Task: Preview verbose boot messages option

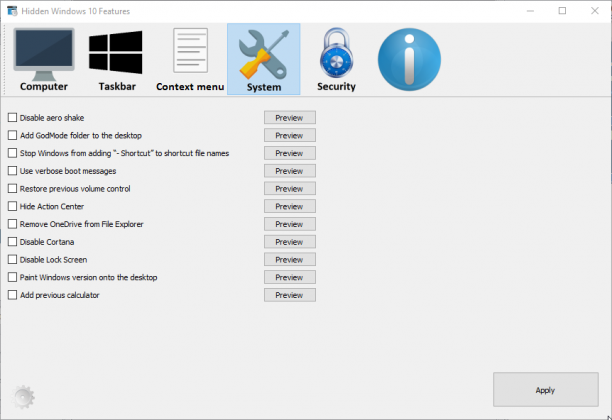Action: coord(290,171)
